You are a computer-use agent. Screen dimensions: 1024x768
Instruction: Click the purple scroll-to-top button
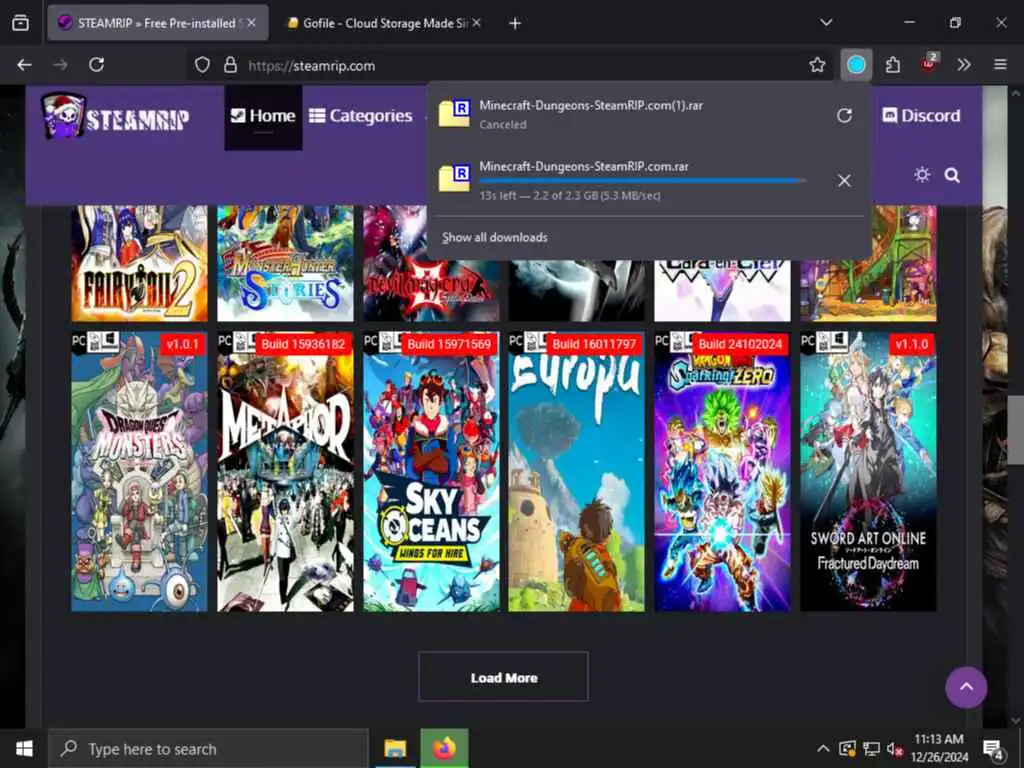coord(966,687)
